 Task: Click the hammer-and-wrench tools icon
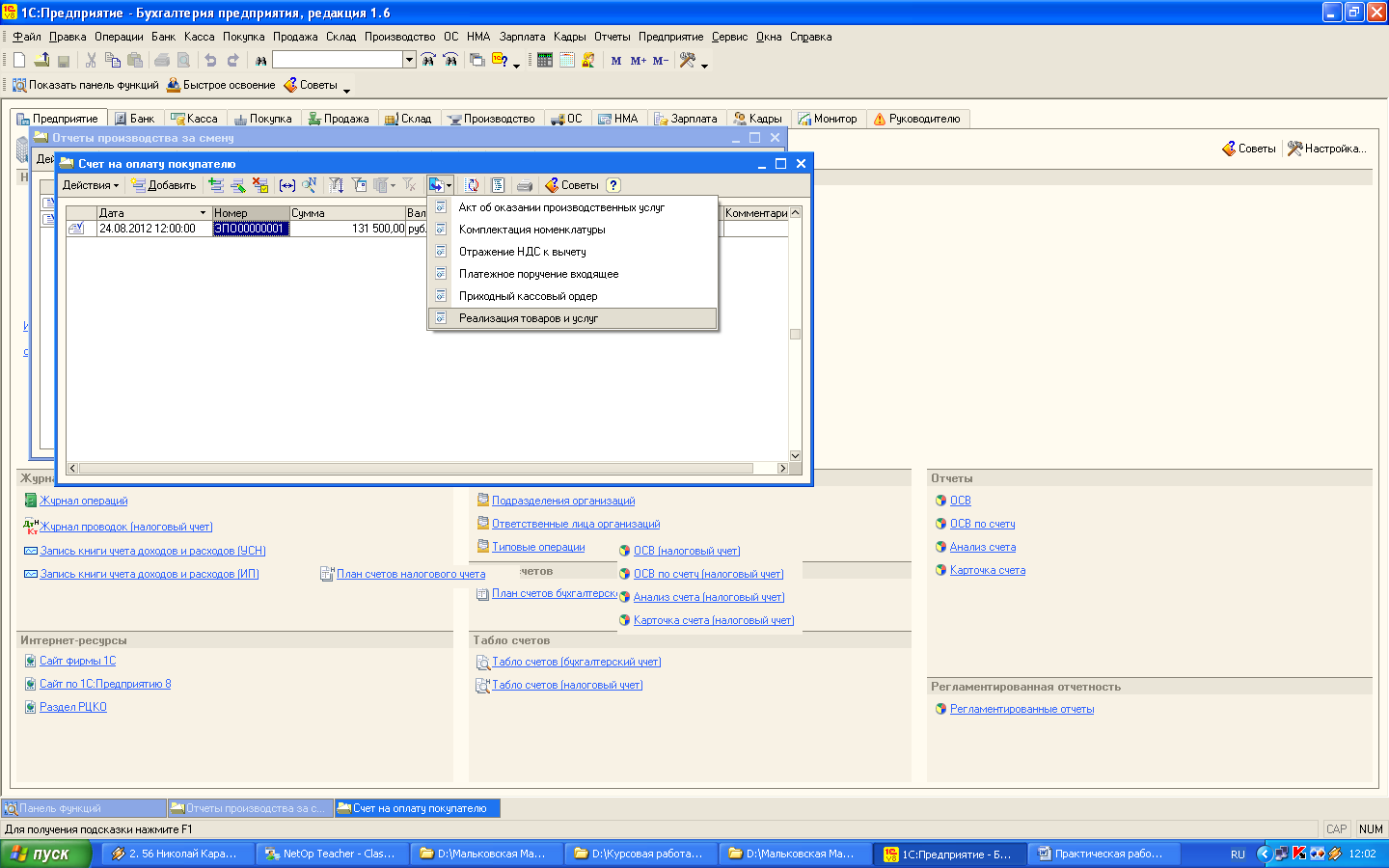pos(688,60)
